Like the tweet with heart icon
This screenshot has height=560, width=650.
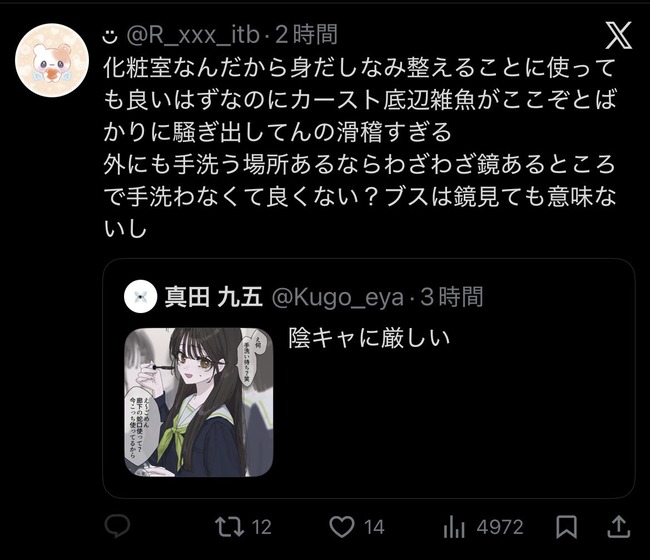342,527
